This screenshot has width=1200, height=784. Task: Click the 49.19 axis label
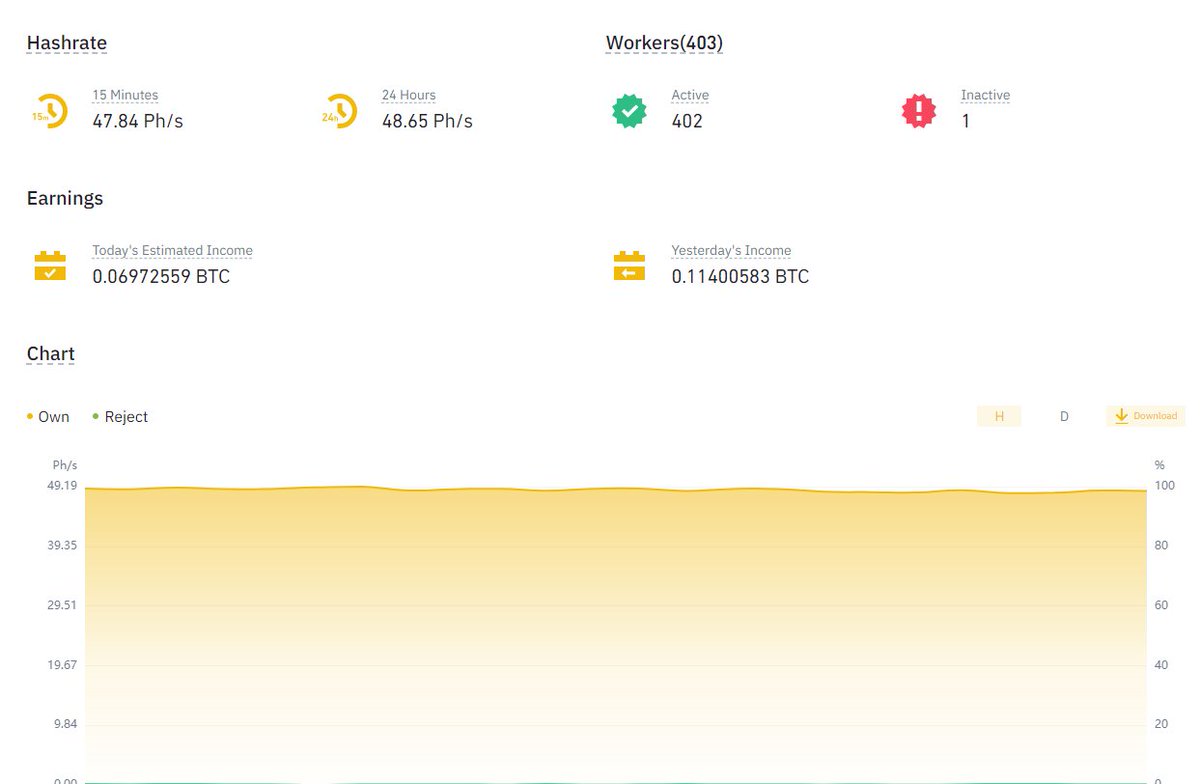coord(64,486)
